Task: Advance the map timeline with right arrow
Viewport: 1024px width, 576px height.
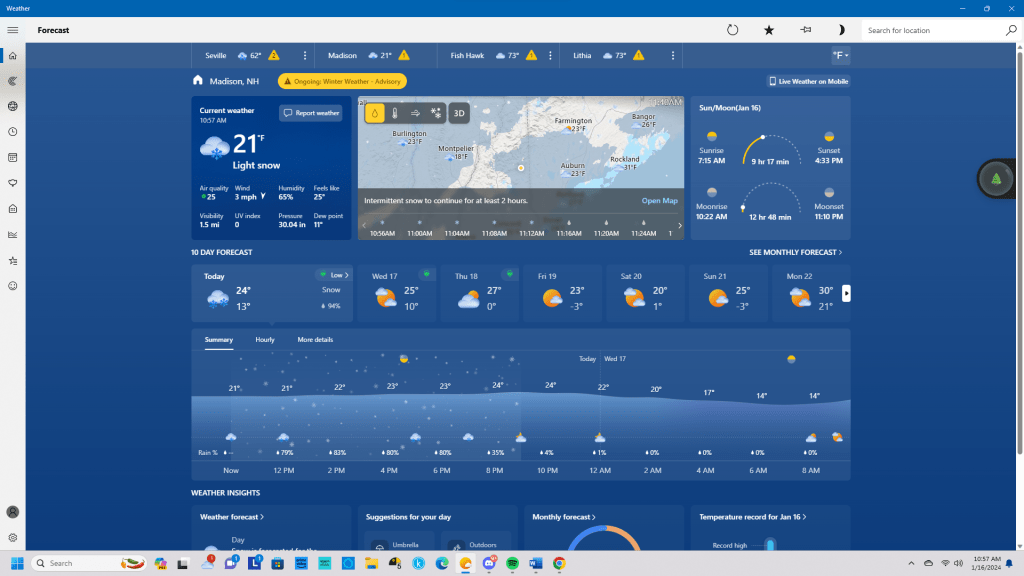Action: [680, 225]
